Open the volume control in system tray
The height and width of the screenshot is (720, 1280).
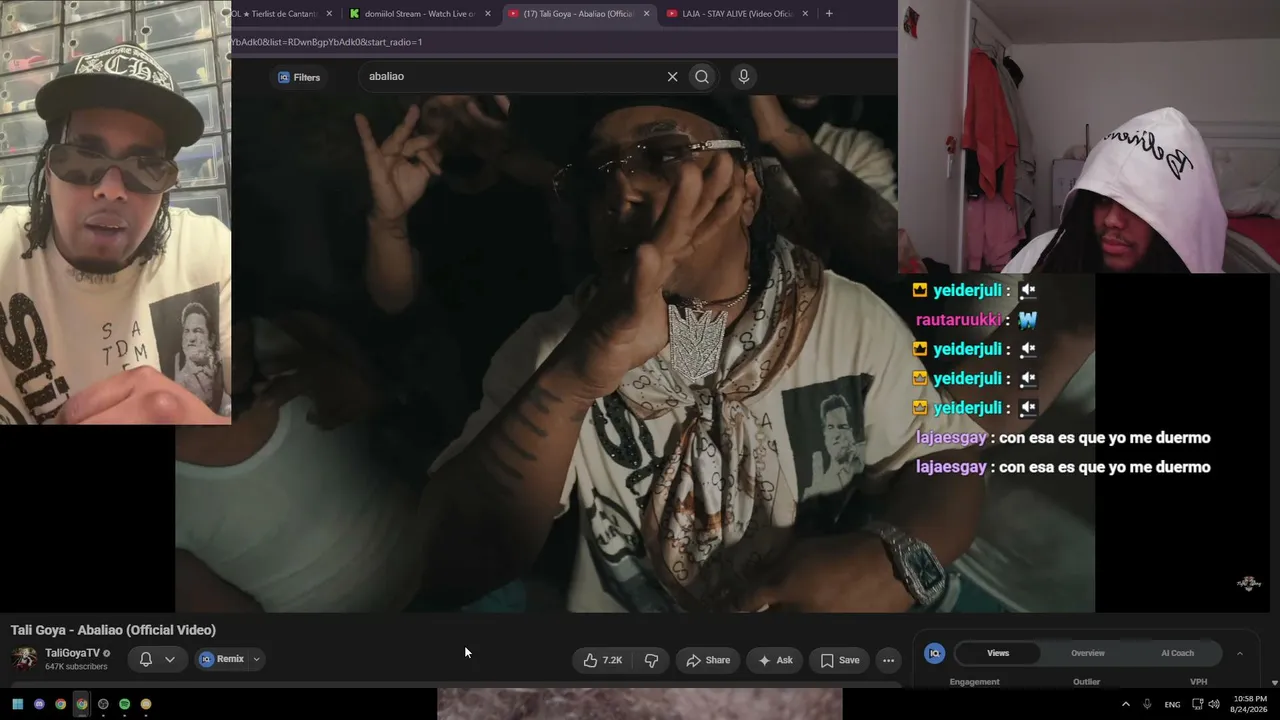click(1214, 704)
